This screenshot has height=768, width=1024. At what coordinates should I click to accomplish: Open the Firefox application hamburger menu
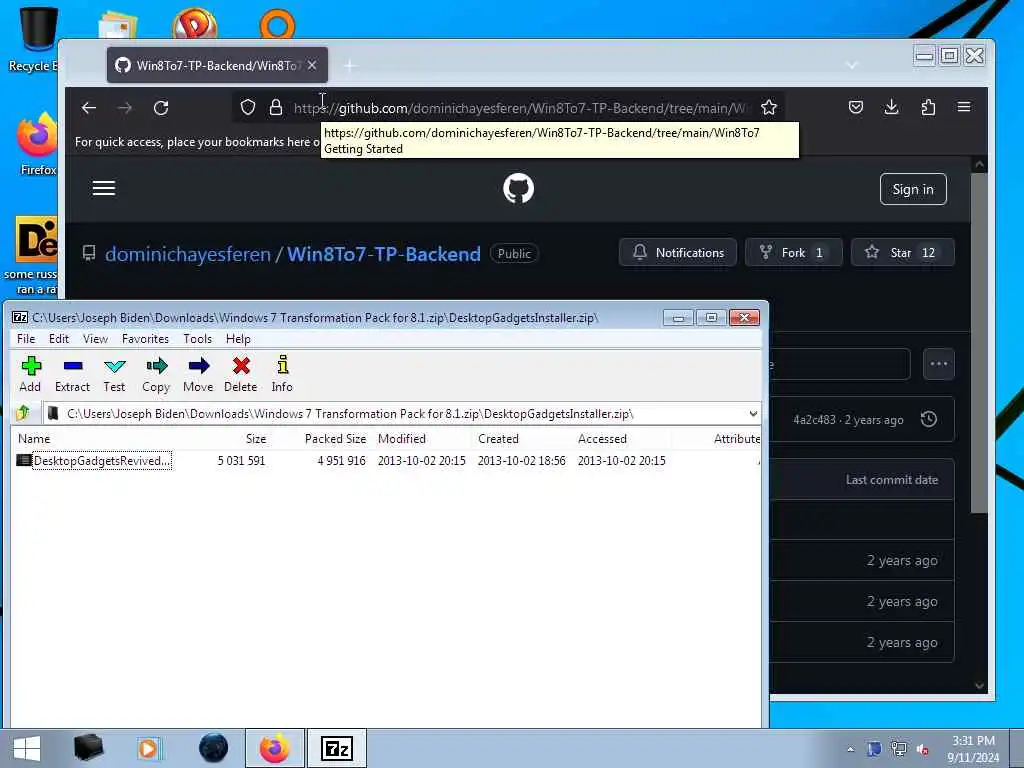964,107
